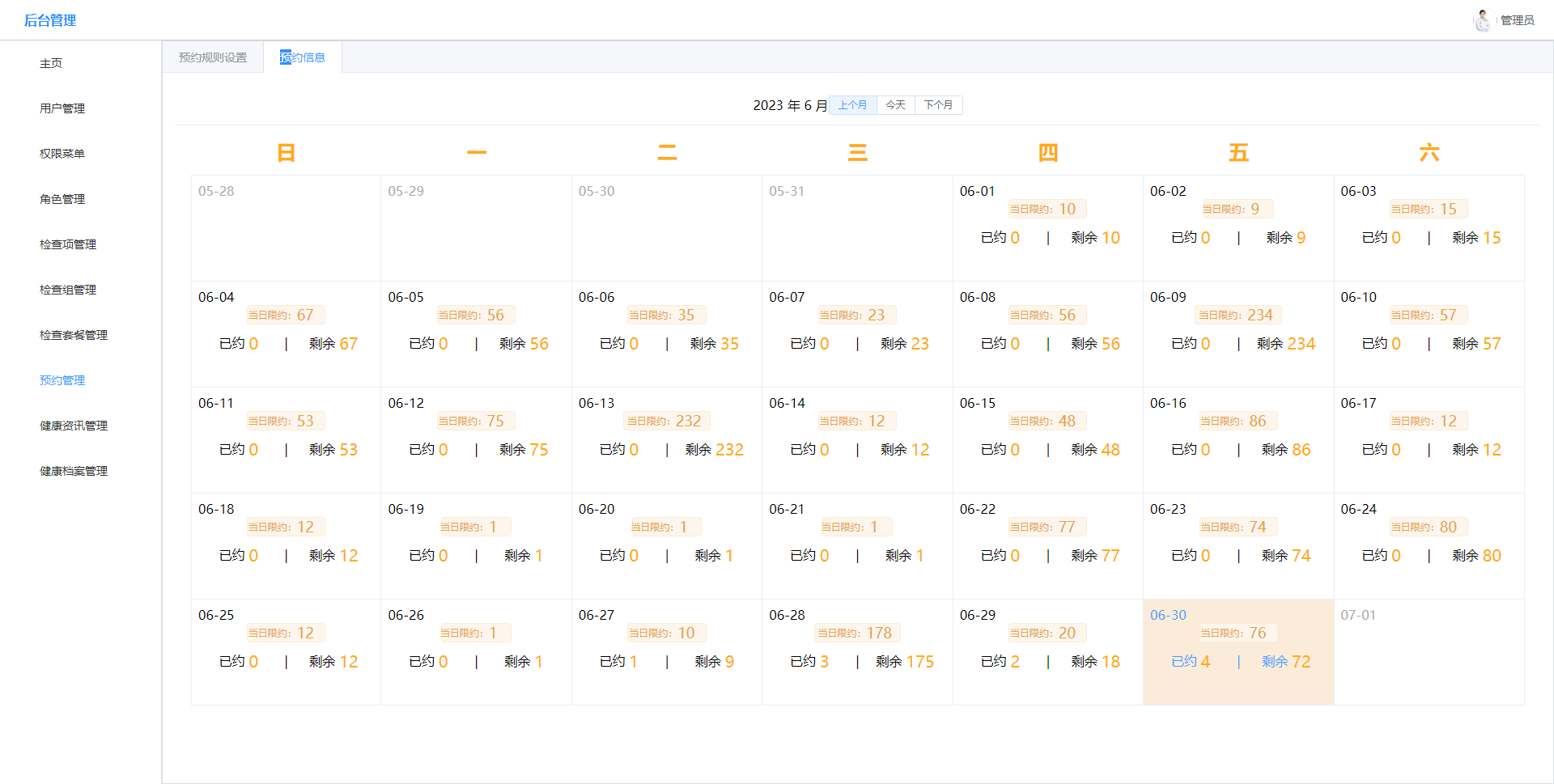Open 主页 in the sidebar
Viewport: 1554px width, 784px height.
tap(51, 63)
